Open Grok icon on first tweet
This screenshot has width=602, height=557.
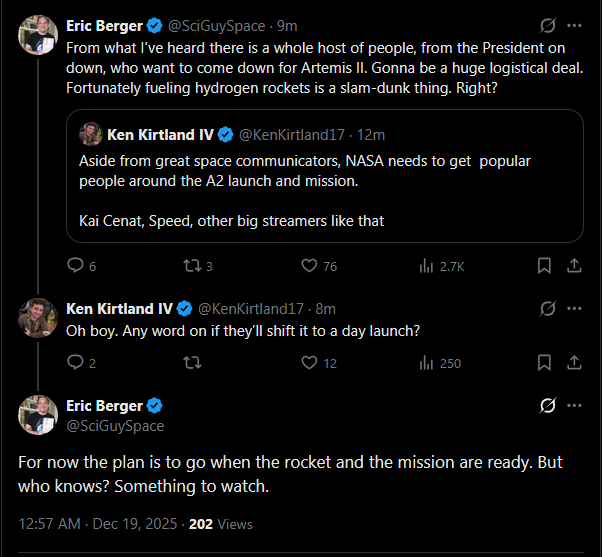click(547, 25)
